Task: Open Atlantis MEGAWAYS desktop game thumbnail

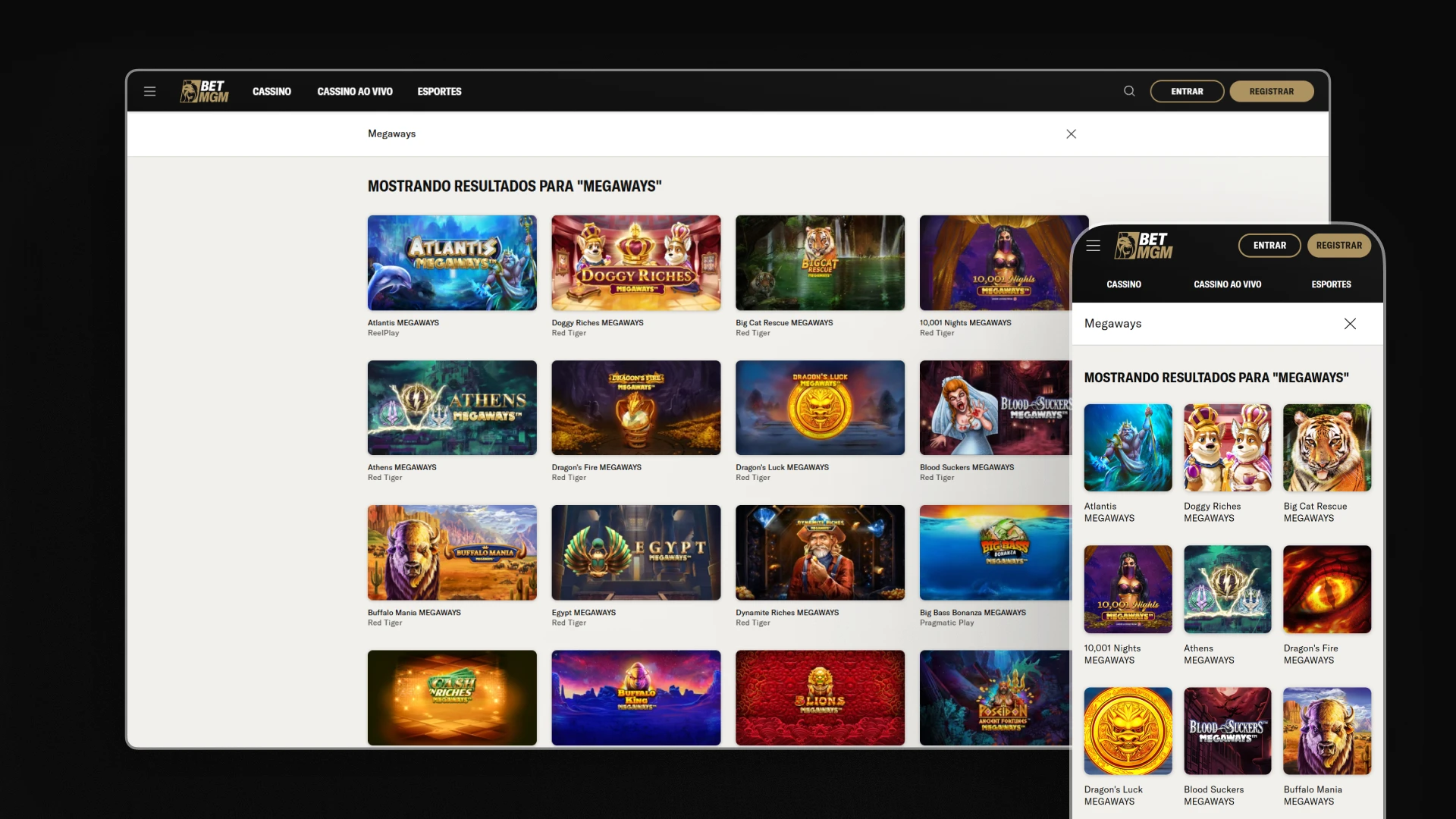Action: (452, 262)
